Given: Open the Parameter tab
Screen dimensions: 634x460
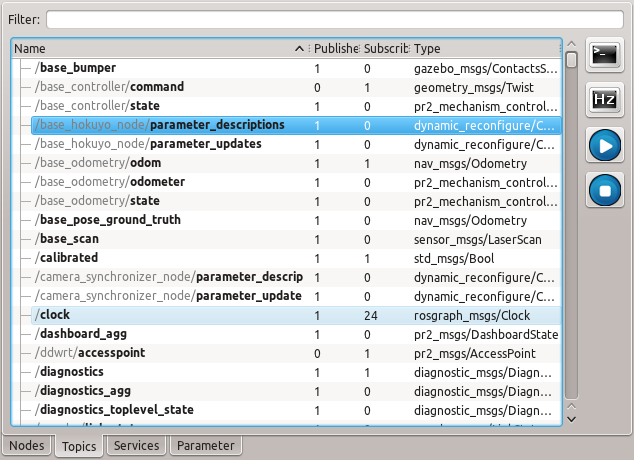Looking at the screenshot, I should pyautogui.click(x=205, y=445).
